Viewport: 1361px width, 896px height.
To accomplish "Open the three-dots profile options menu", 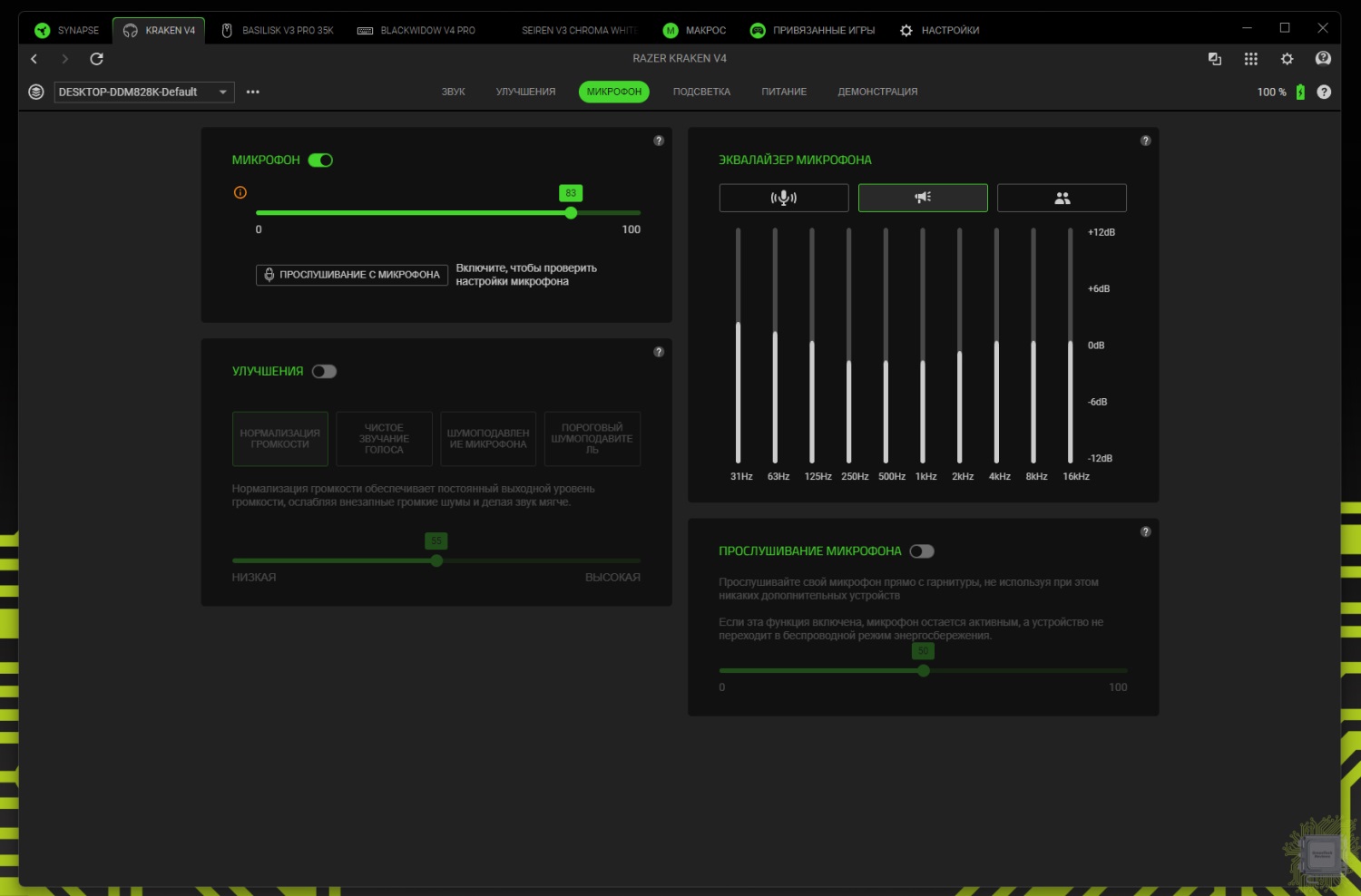I will pyautogui.click(x=253, y=92).
